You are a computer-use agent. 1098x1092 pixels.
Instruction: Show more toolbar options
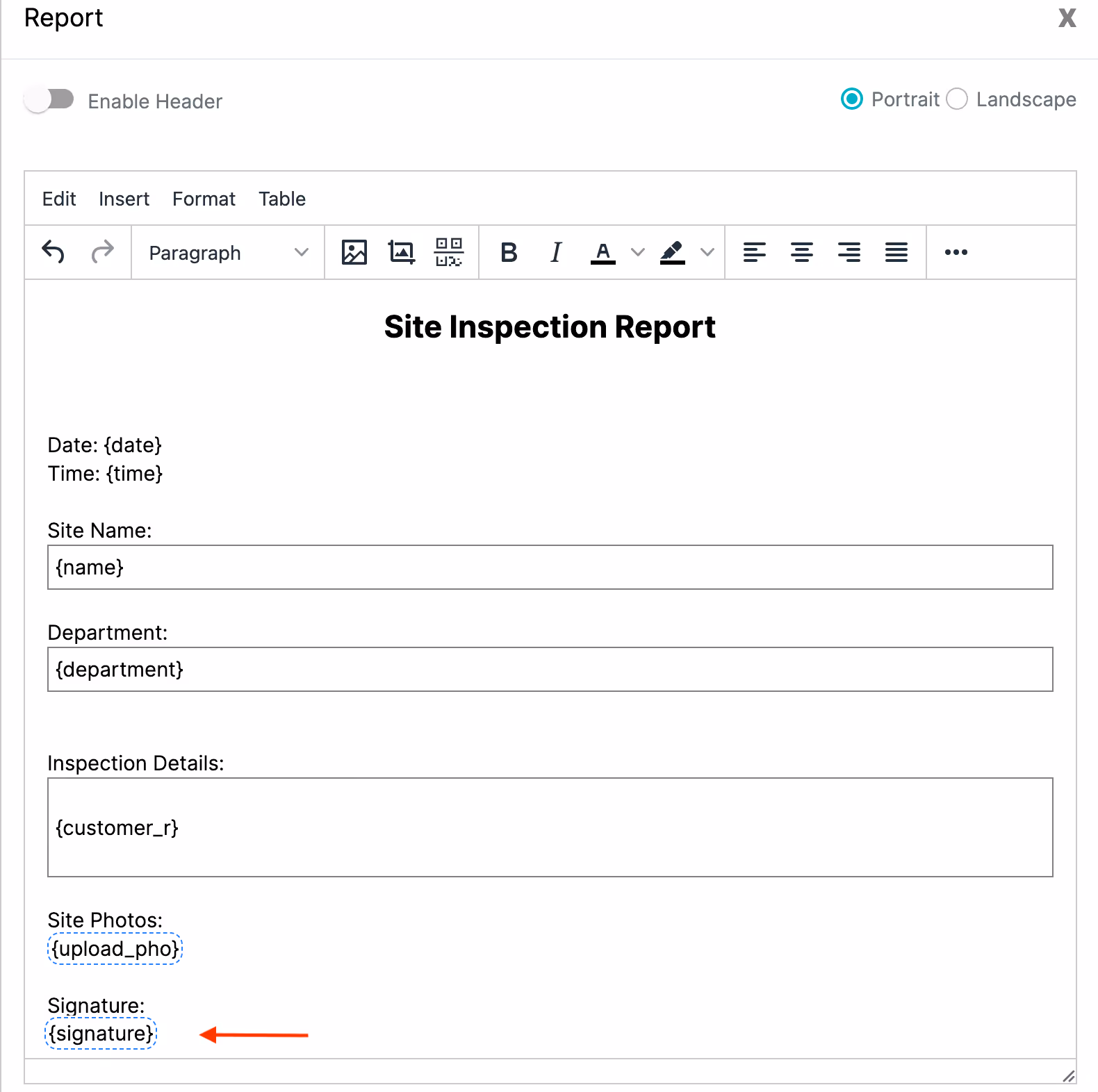tap(956, 252)
